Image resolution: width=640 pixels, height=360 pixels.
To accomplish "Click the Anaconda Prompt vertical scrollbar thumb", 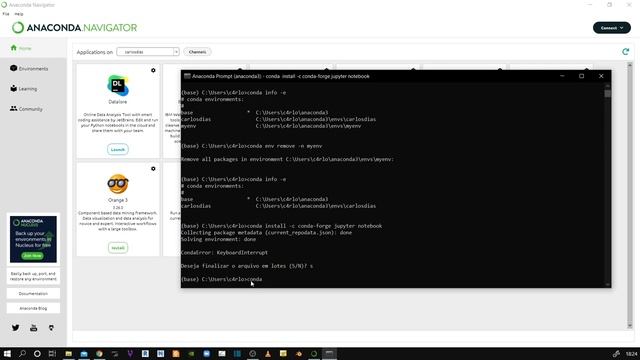I will [x=608, y=93].
